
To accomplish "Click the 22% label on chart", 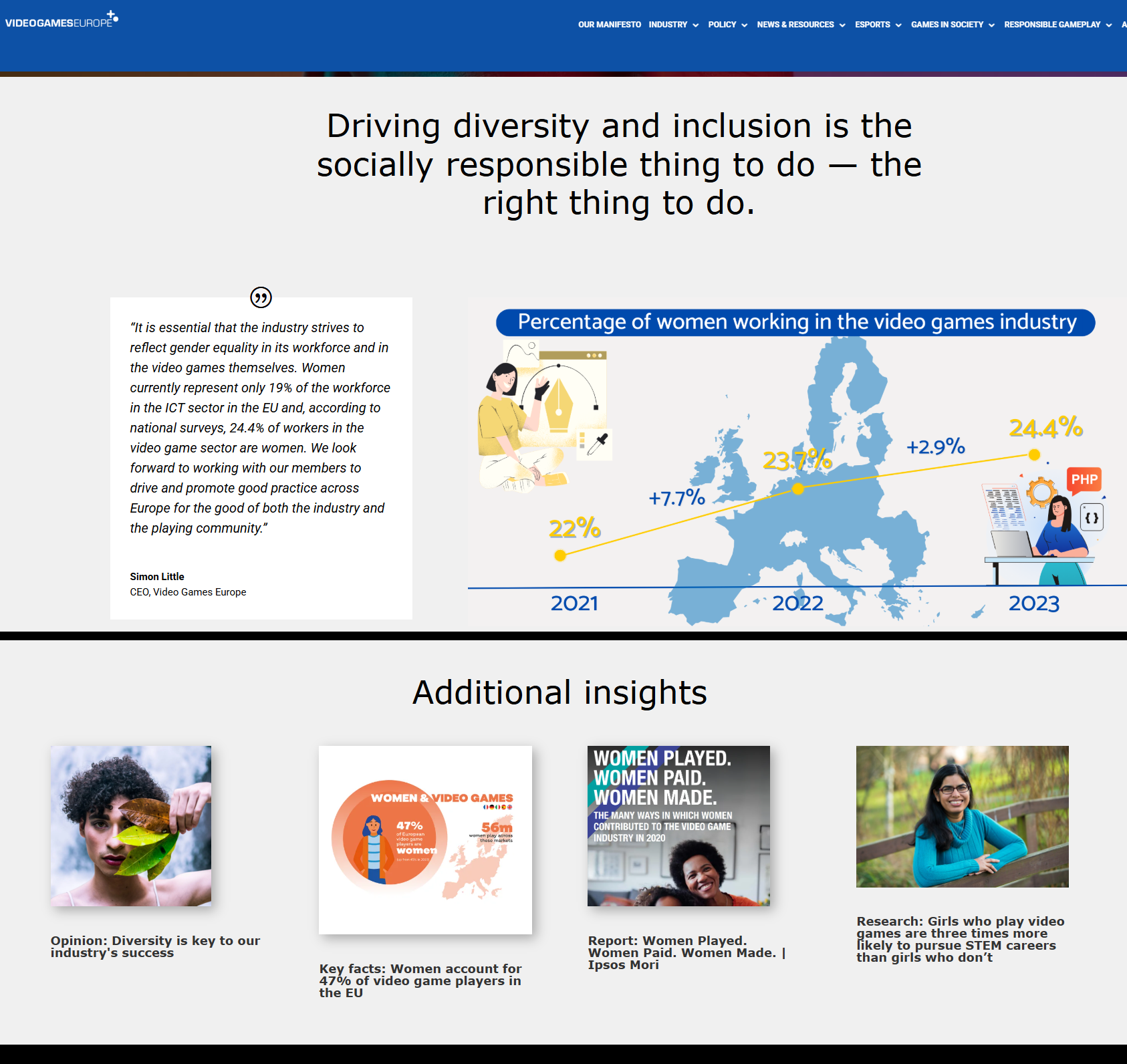I will click(x=575, y=528).
